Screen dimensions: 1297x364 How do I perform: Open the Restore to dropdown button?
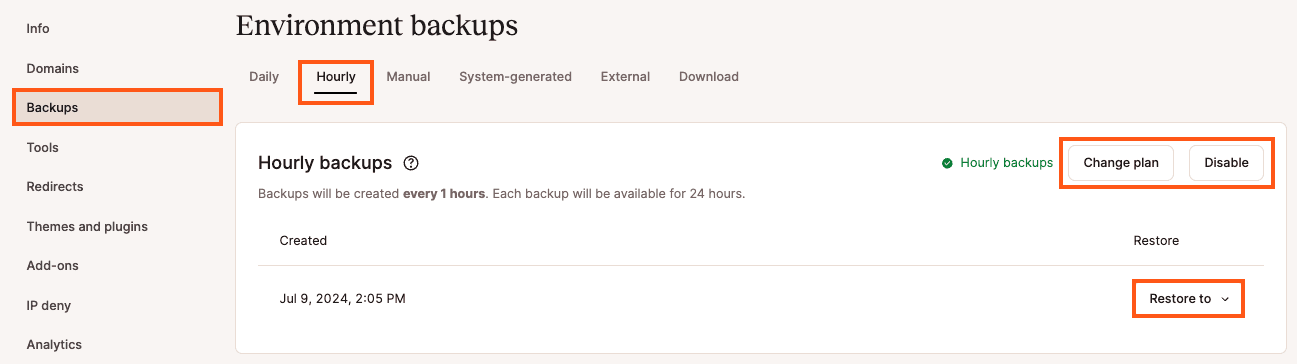(x=1188, y=299)
